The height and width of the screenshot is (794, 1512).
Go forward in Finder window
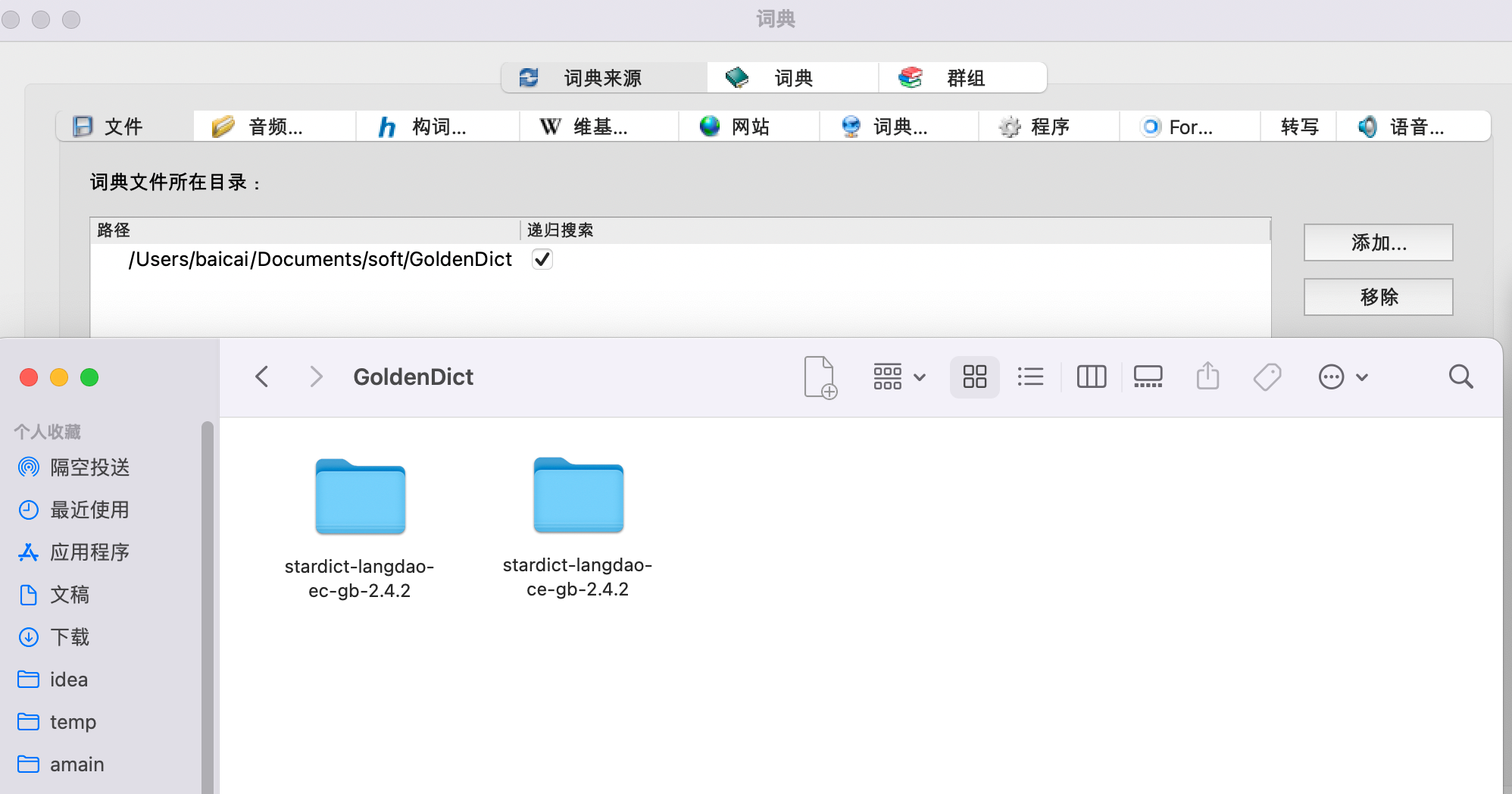tap(317, 377)
